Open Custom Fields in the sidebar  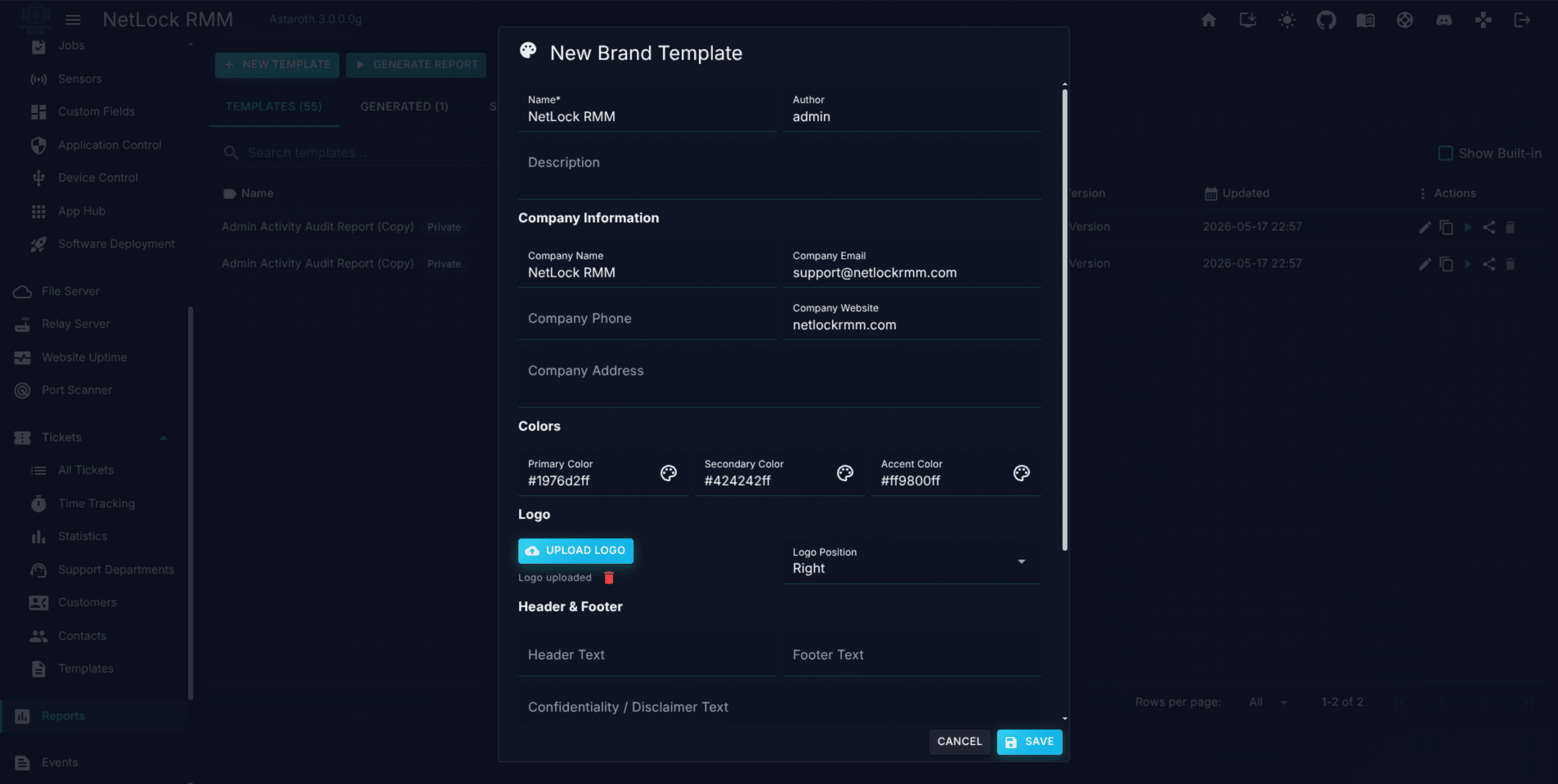tap(97, 112)
